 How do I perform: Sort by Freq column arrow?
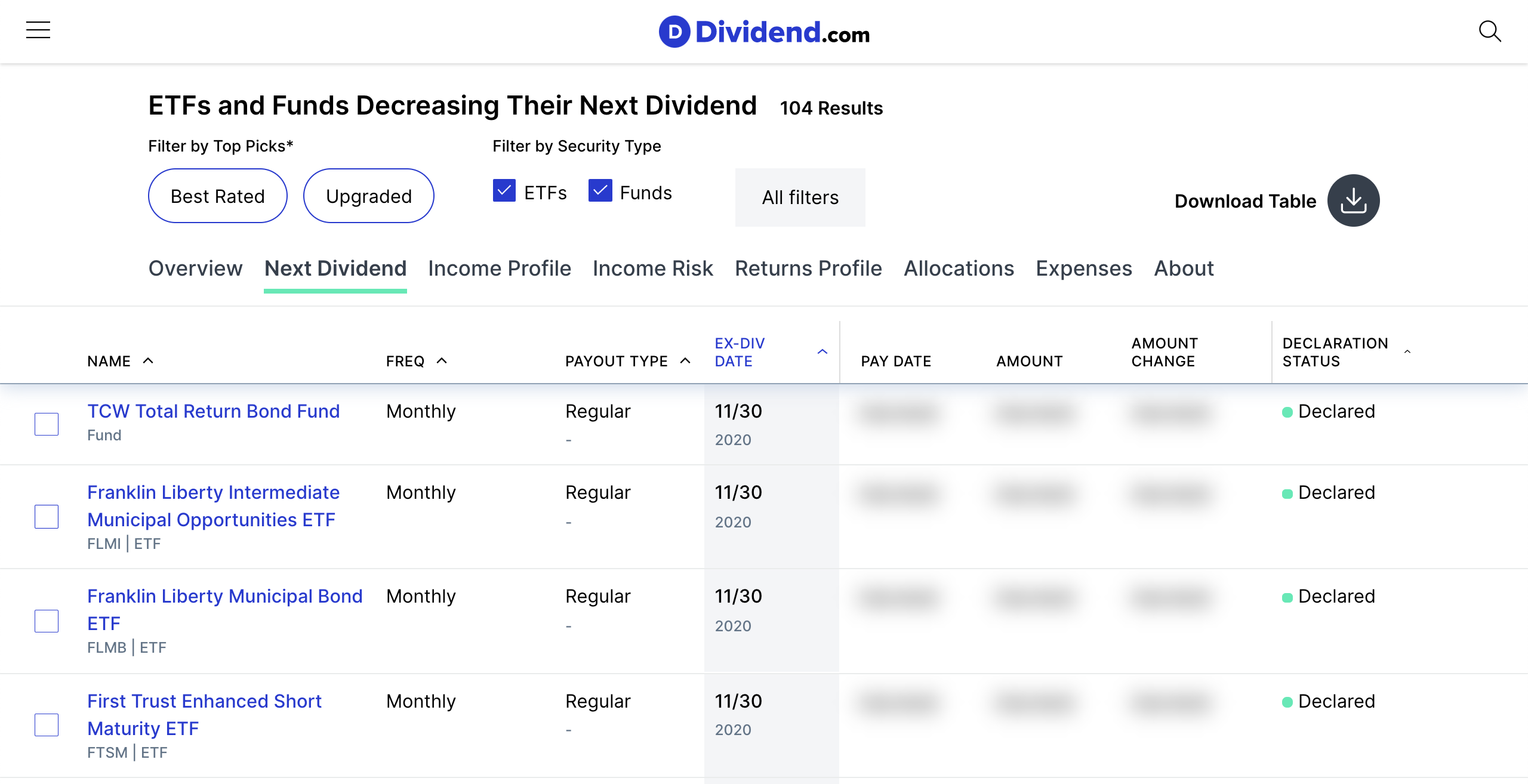pos(442,360)
